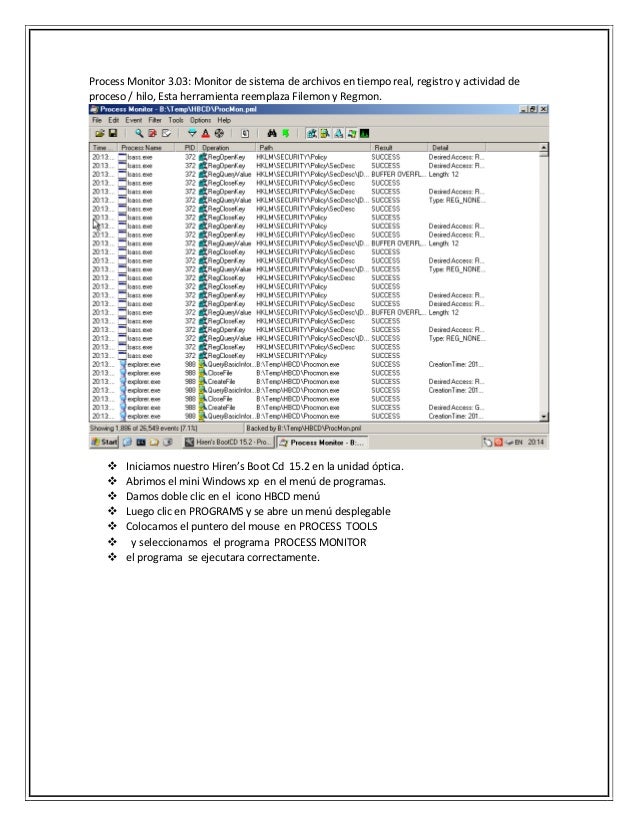Click the red system tray icon

click(x=498, y=442)
